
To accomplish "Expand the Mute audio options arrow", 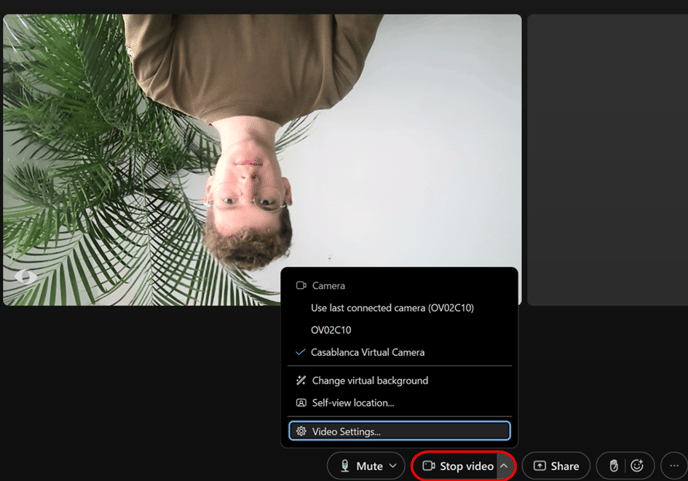I will [x=392, y=466].
